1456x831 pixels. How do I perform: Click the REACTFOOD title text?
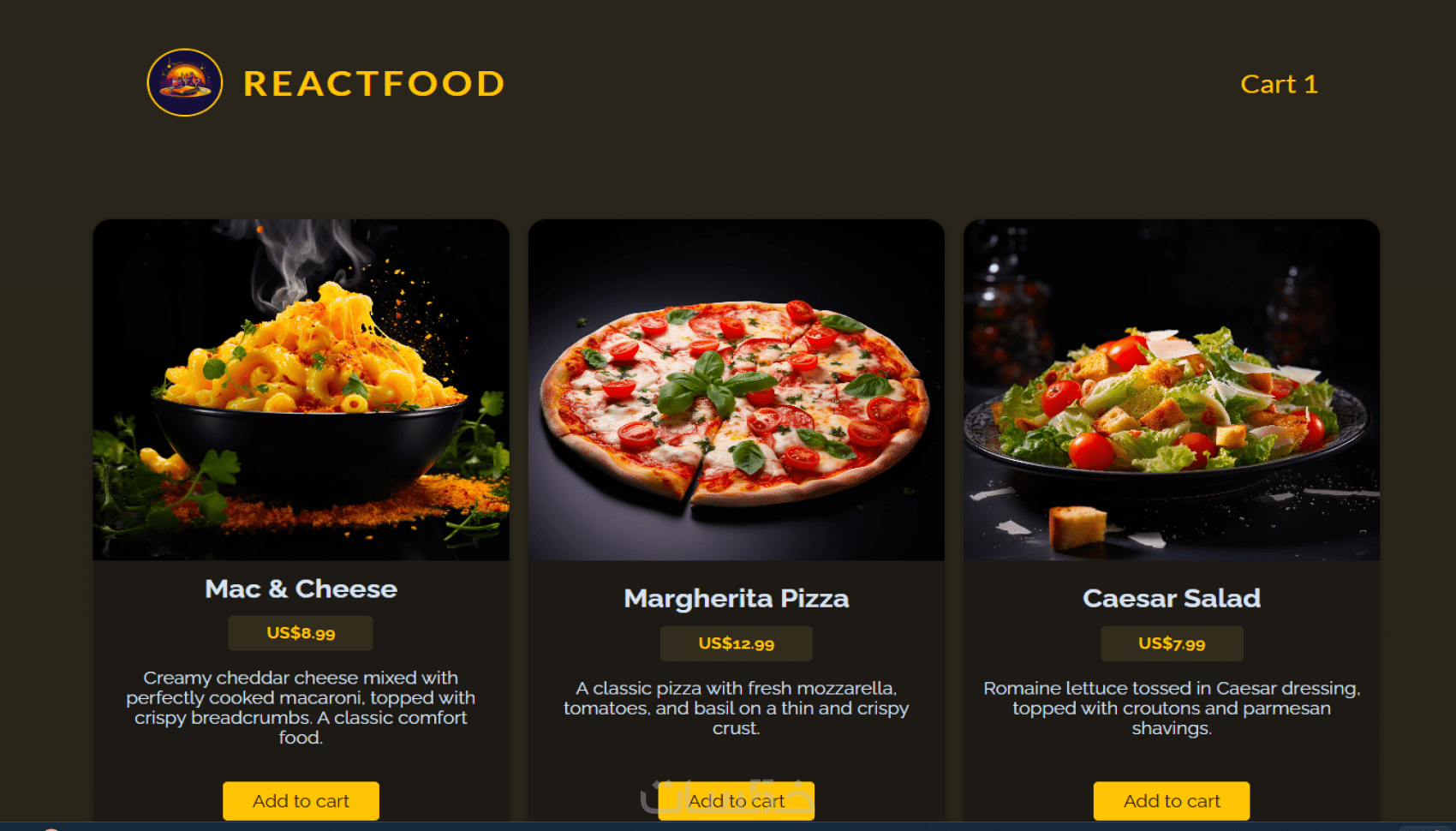(374, 83)
